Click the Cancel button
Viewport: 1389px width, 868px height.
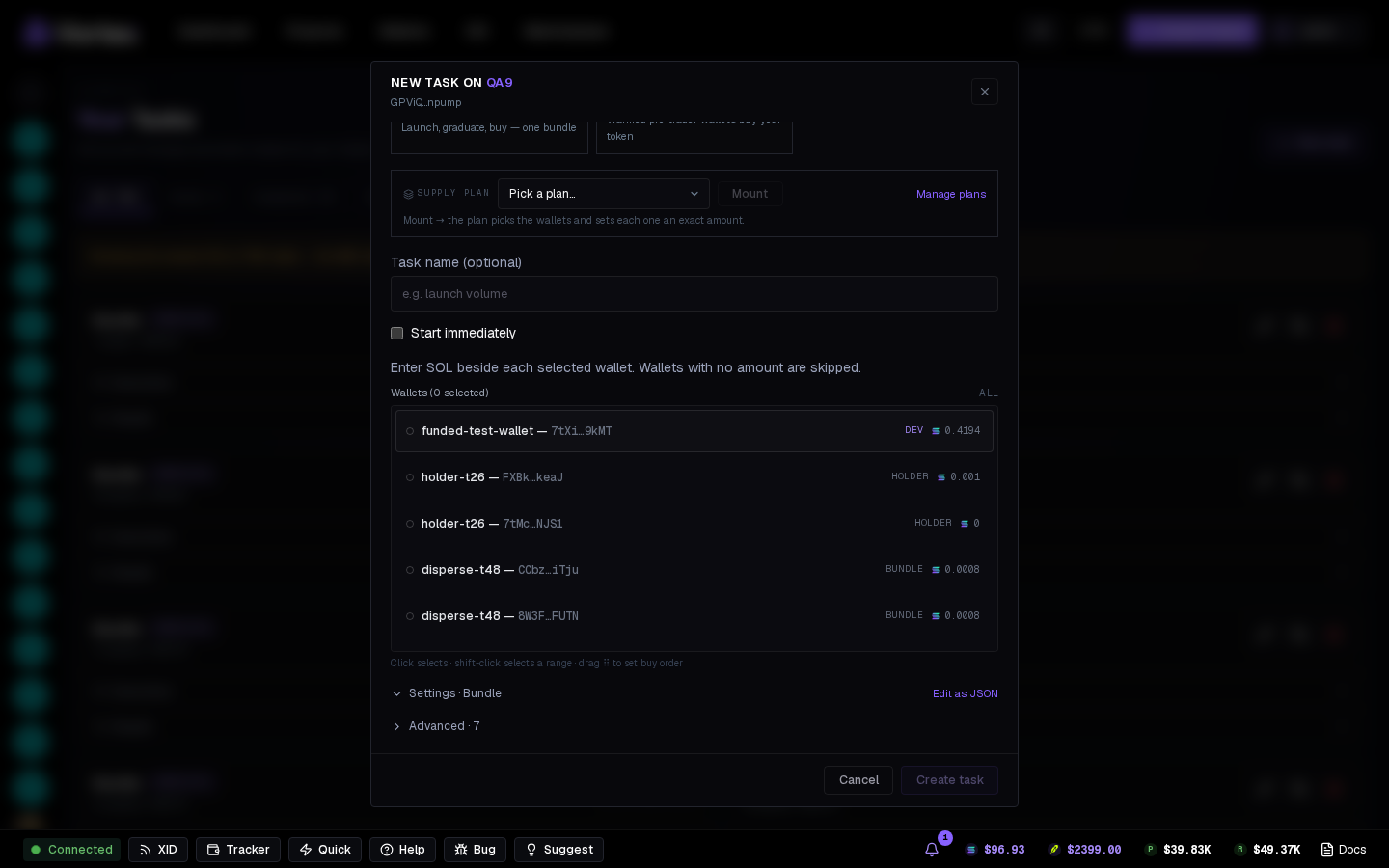coord(858,780)
